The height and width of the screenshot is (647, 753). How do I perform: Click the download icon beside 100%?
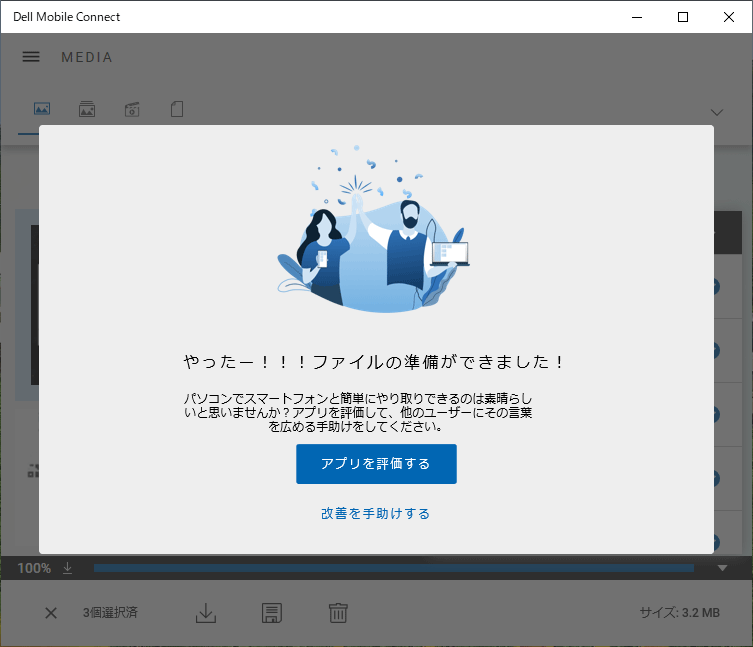pos(68,568)
